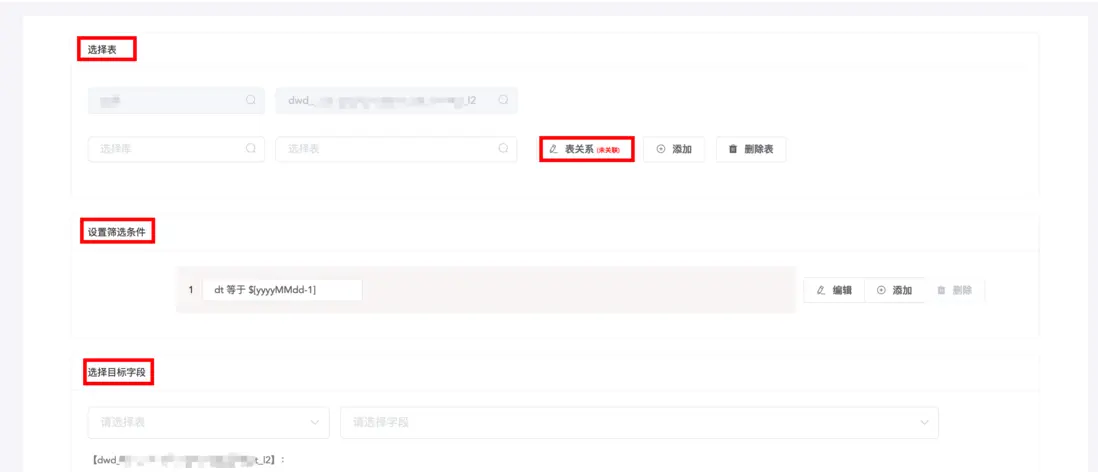Click the 选择表 section heading
Viewport: 1098px width, 472px height.
(106, 49)
